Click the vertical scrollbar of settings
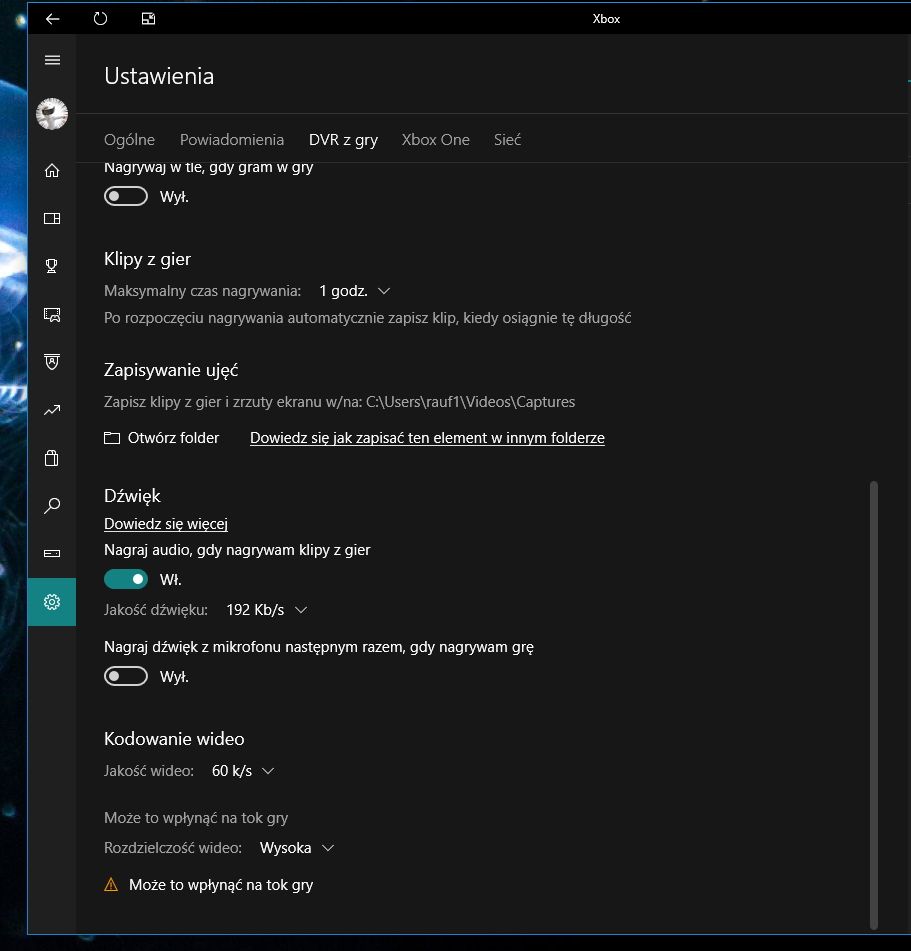Image resolution: width=911 pixels, height=951 pixels. tap(874, 700)
